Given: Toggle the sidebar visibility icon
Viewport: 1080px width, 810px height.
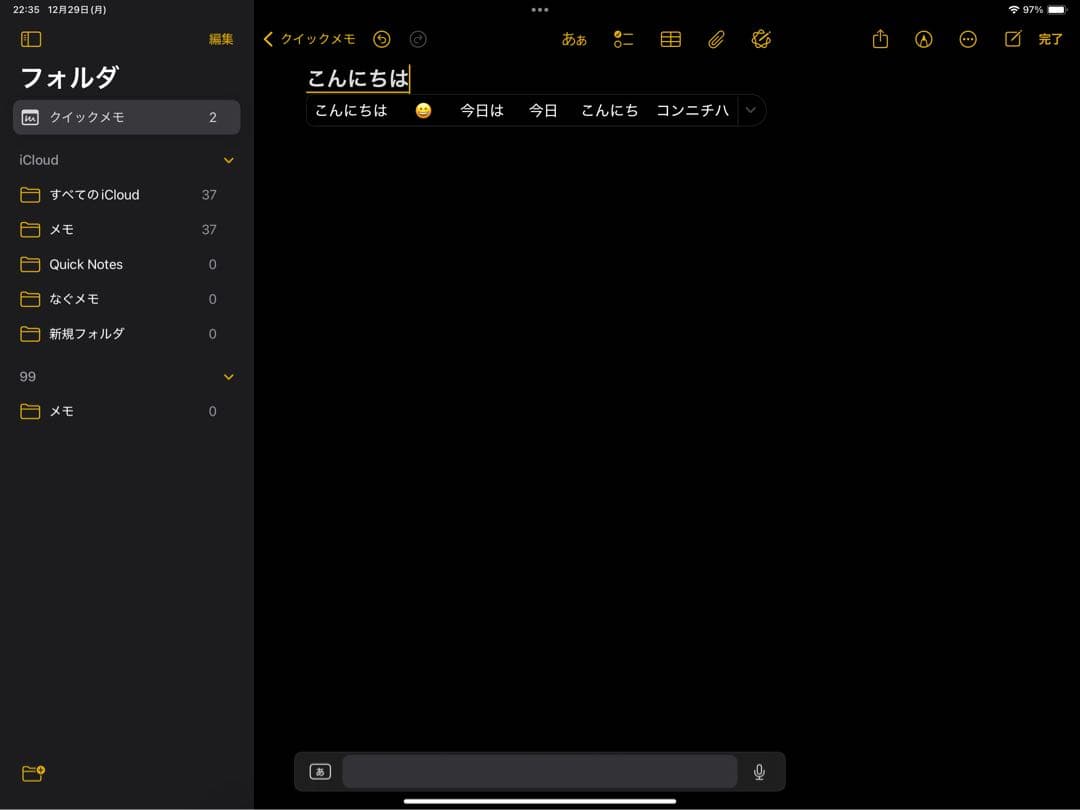Looking at the screenshot, I should [31, 39].
